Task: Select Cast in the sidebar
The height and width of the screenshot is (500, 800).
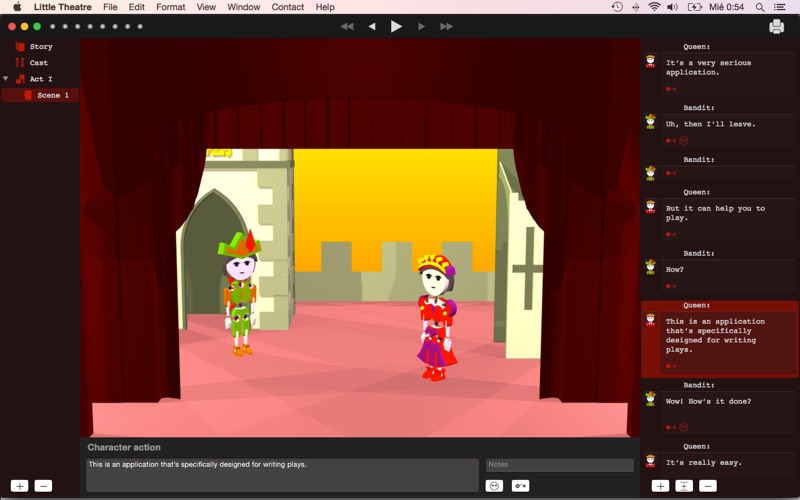Action: tap(38, 63)
